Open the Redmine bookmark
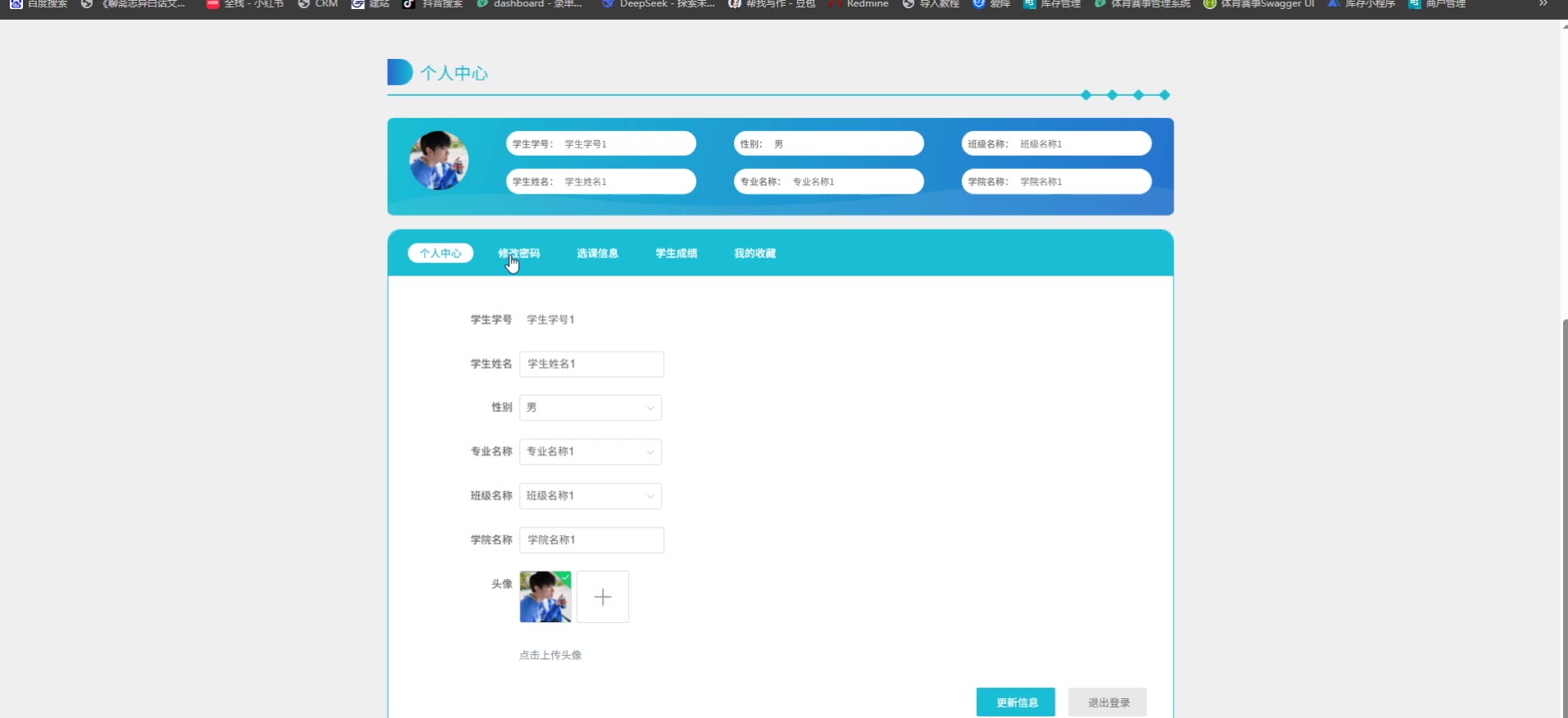This screenshot has width=1568, height=718. tap(859, 4)
